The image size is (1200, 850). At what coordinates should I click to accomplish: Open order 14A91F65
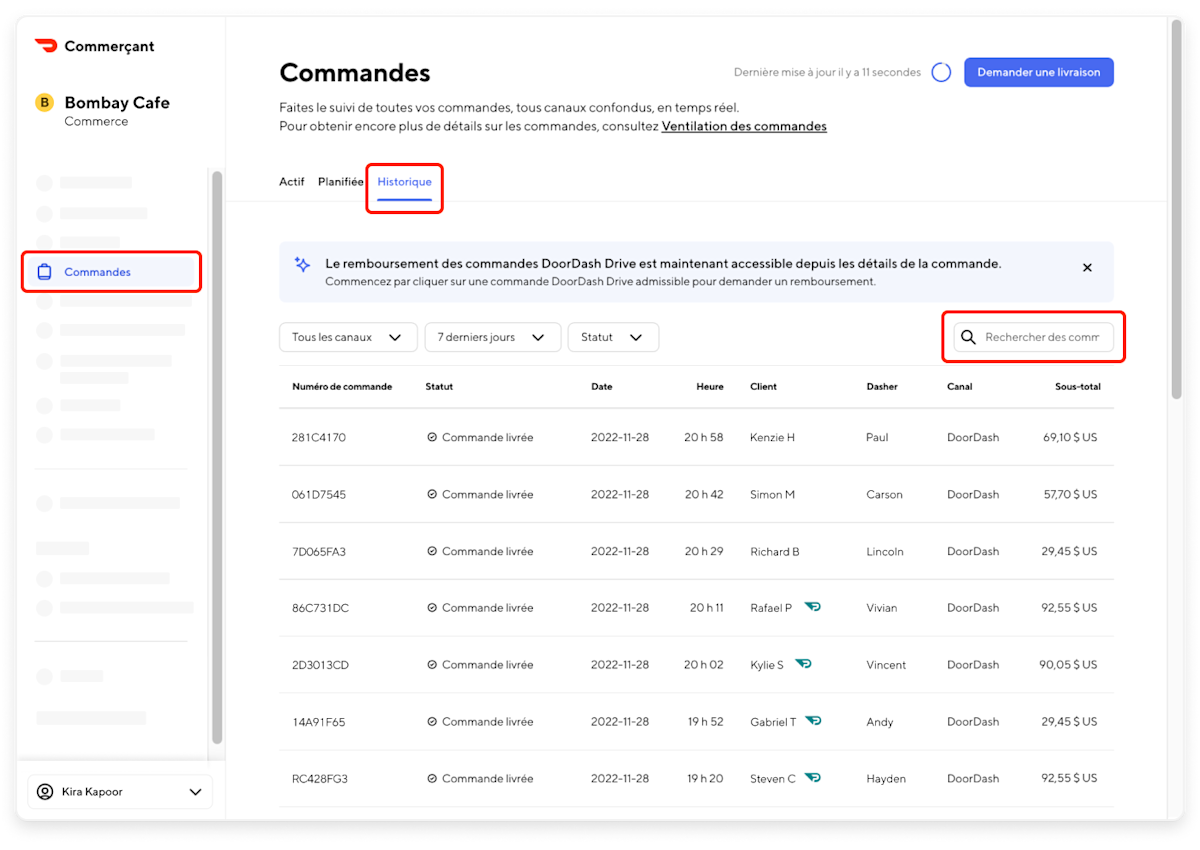point(696,721)
